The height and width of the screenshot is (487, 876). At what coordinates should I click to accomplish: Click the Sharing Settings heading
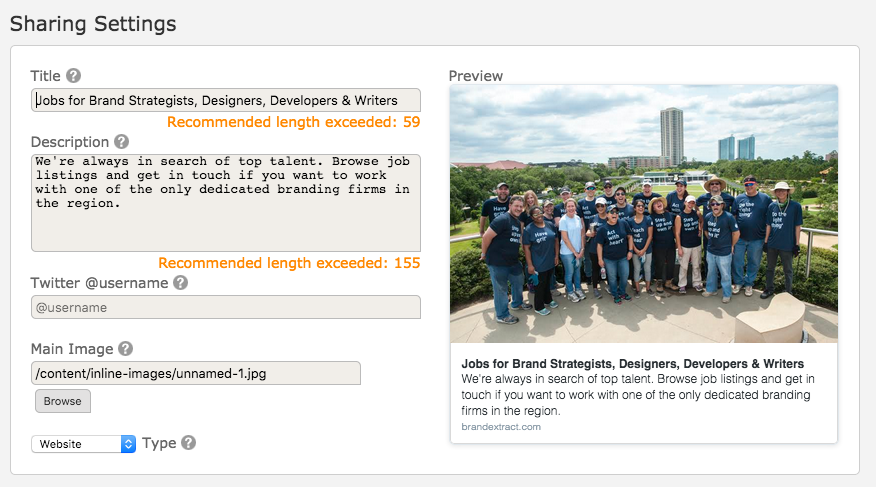click(93, 24)
